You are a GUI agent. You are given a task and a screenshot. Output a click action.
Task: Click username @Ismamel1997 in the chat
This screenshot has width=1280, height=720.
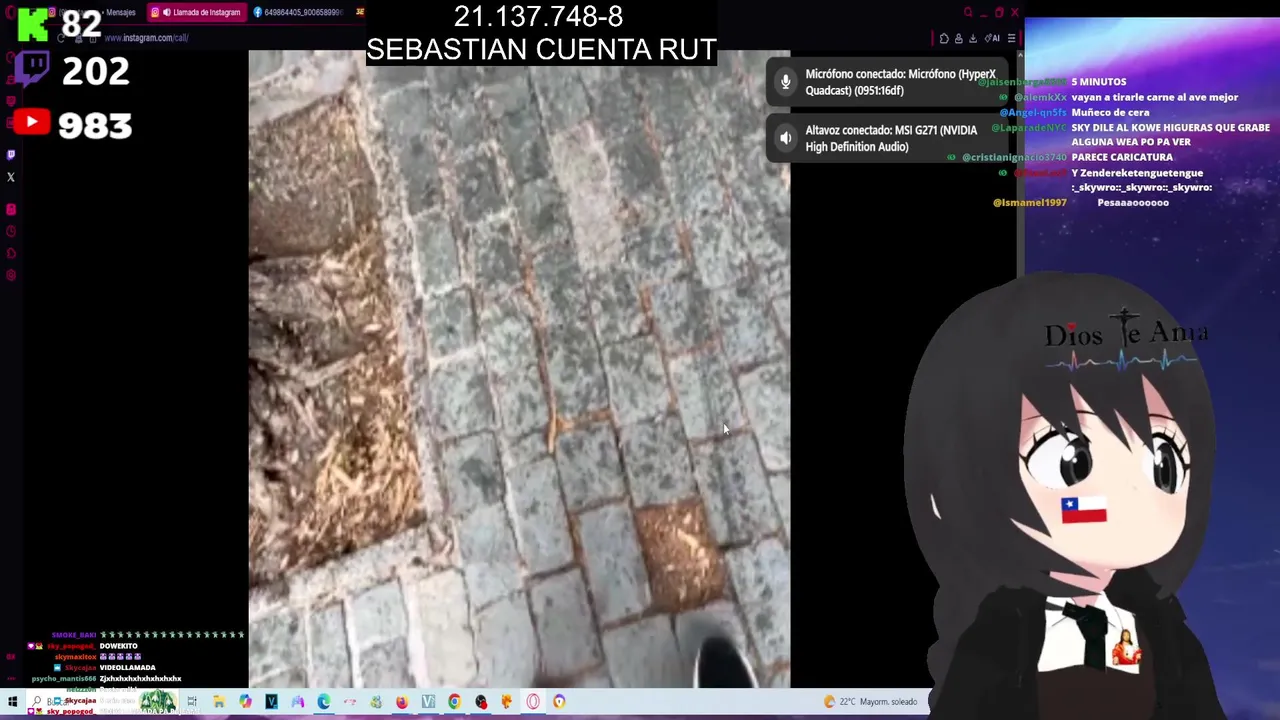1029,203
